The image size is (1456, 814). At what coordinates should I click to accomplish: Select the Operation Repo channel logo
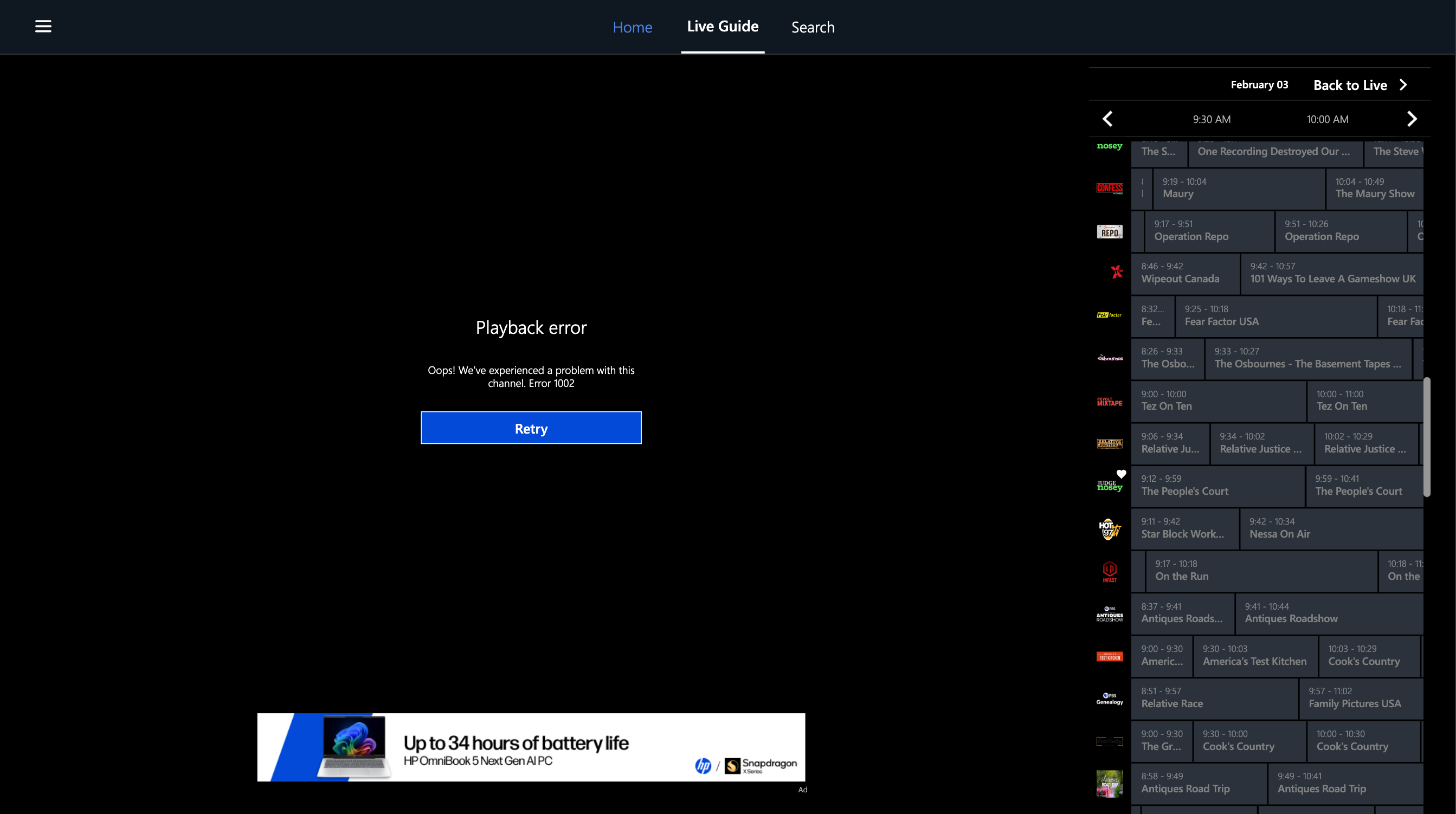pos(1110,232)
